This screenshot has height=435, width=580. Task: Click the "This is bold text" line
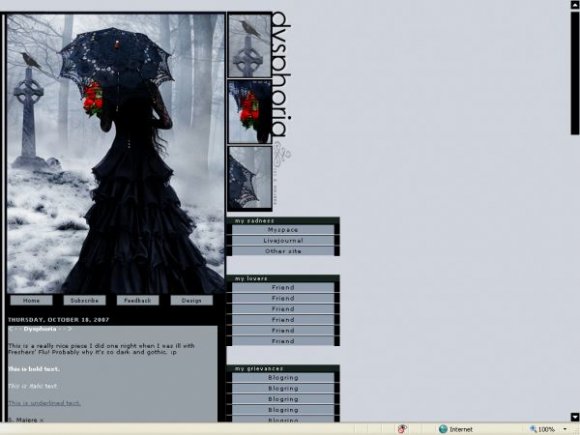(34, 369)
